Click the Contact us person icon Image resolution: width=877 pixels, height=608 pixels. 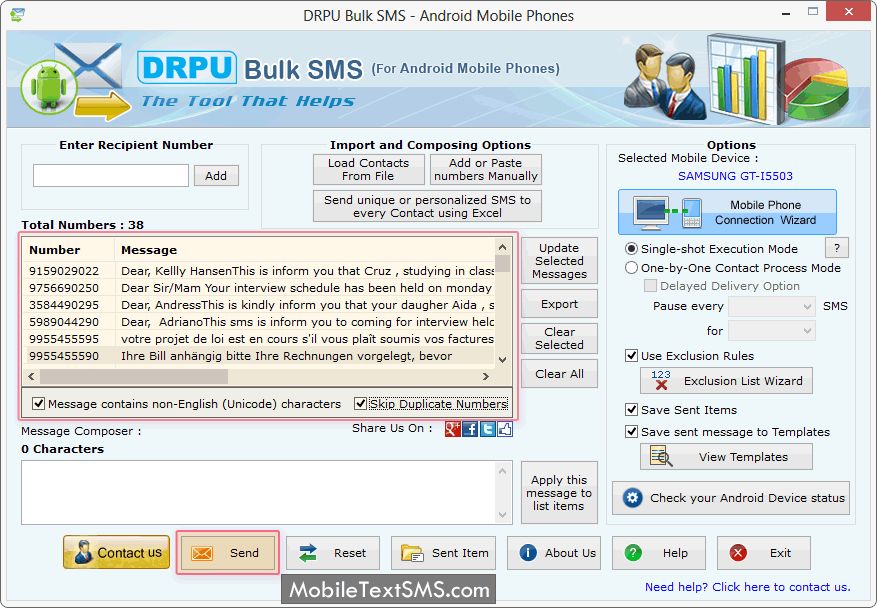coord(83,552)
